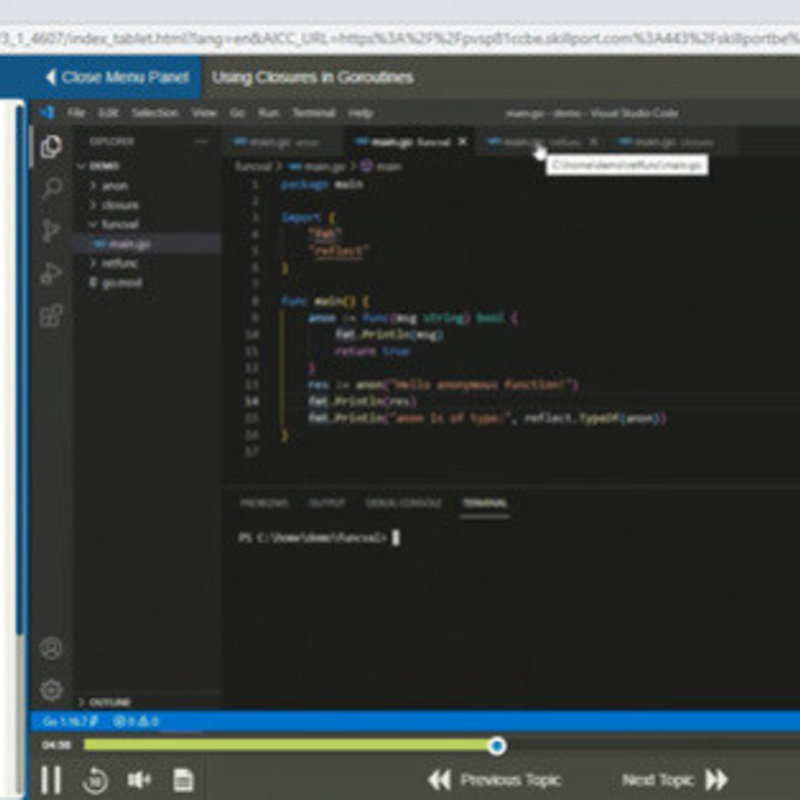Rewind video by ten seconds
Image resolution: width=800 pixels, height=800 pixels.
(x=95, y=780)
